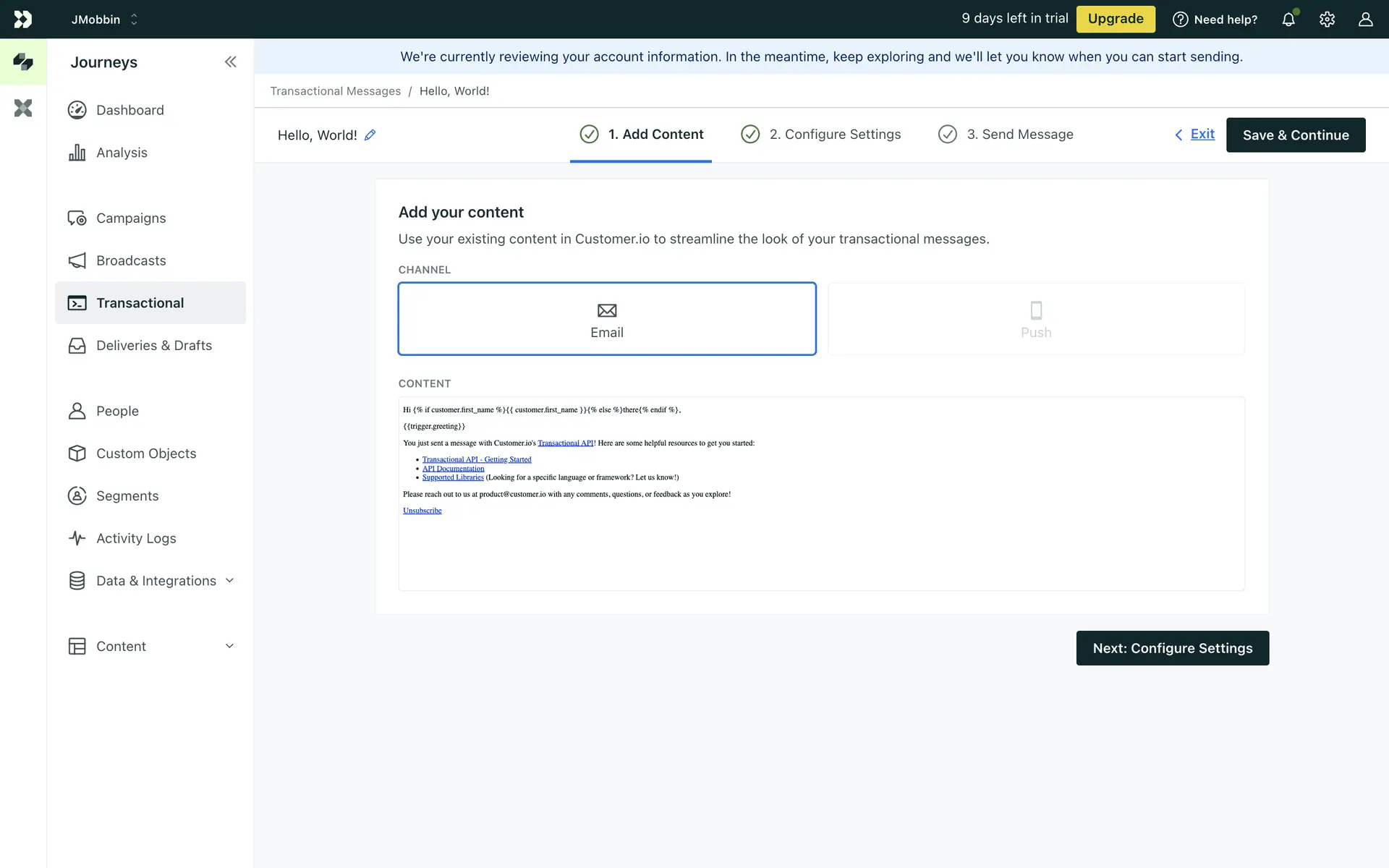Viewport: 1389px width, 868px height.
Task: Collapse the Journeys sidebar
Action: point(230,62)
